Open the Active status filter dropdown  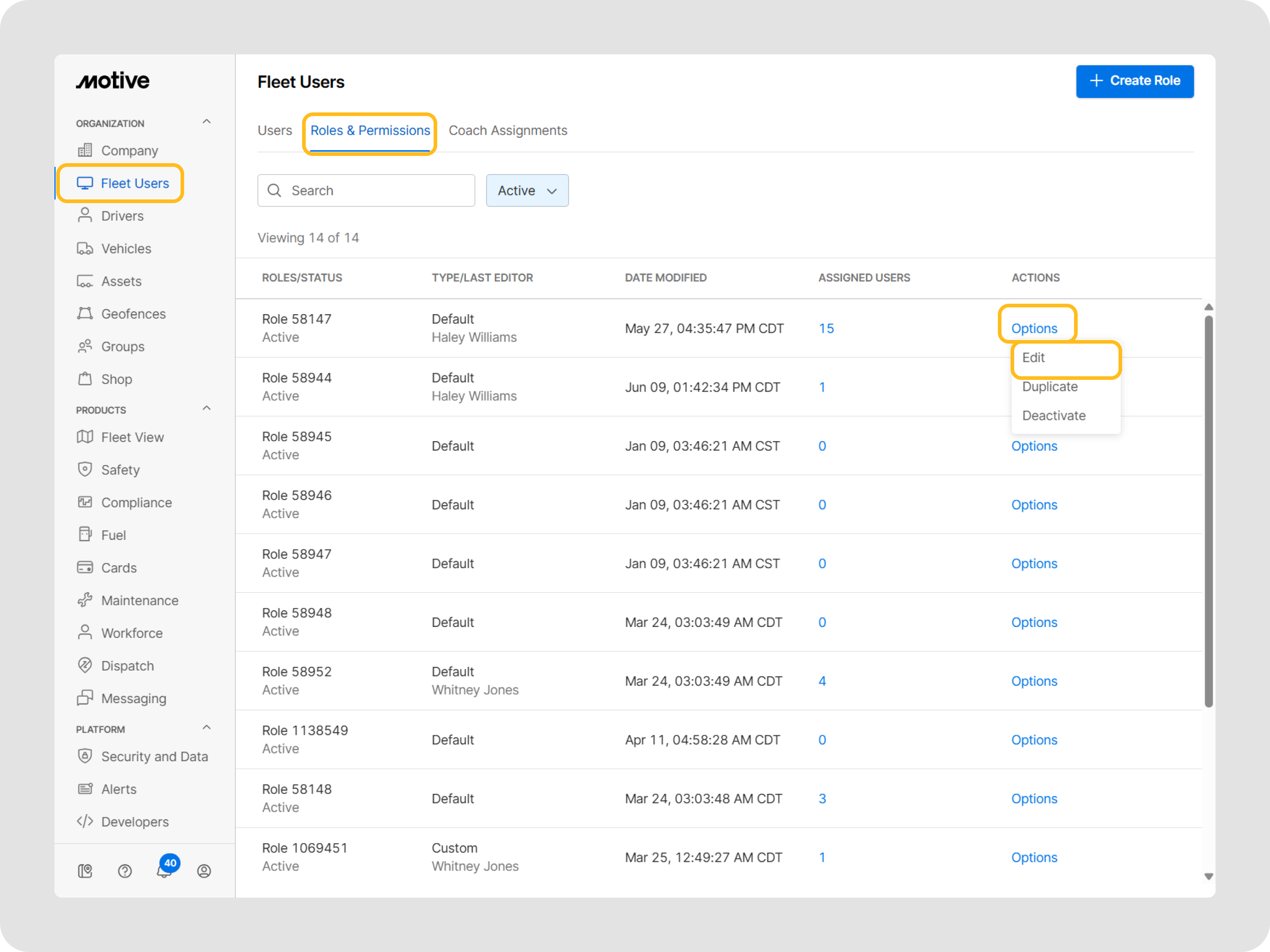pos(527,190)
